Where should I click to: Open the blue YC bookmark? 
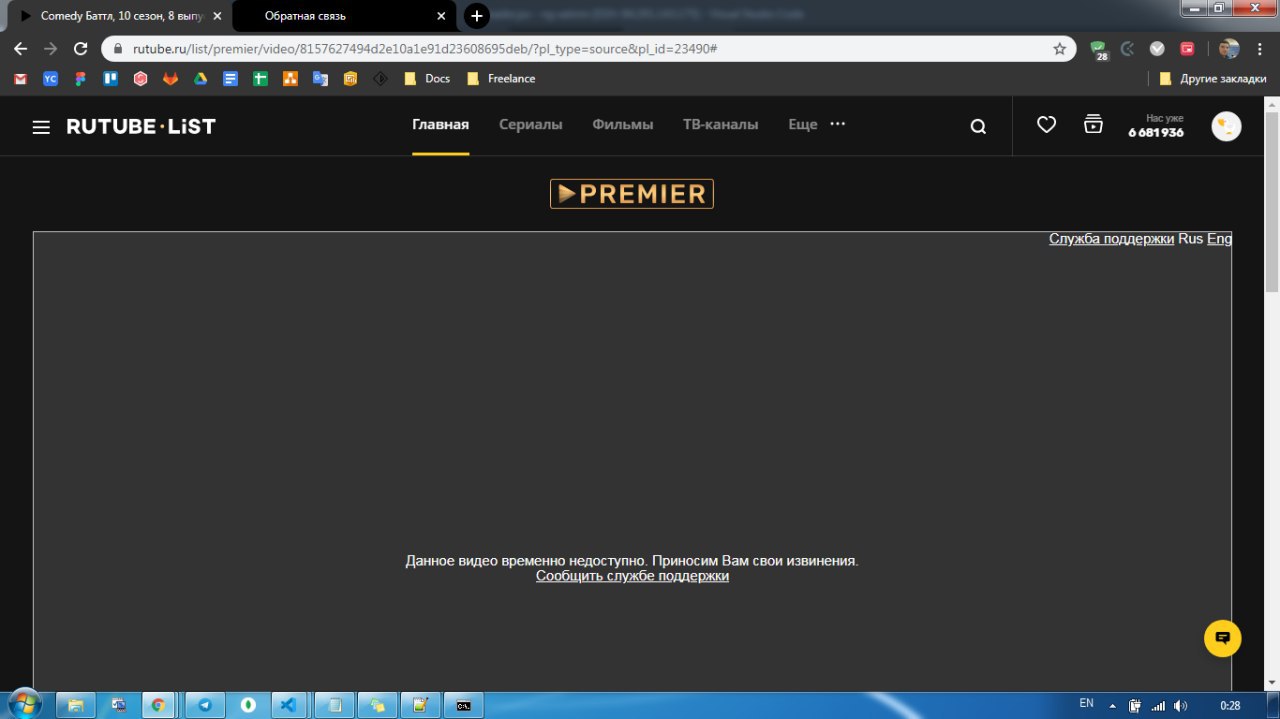point(51,78)
